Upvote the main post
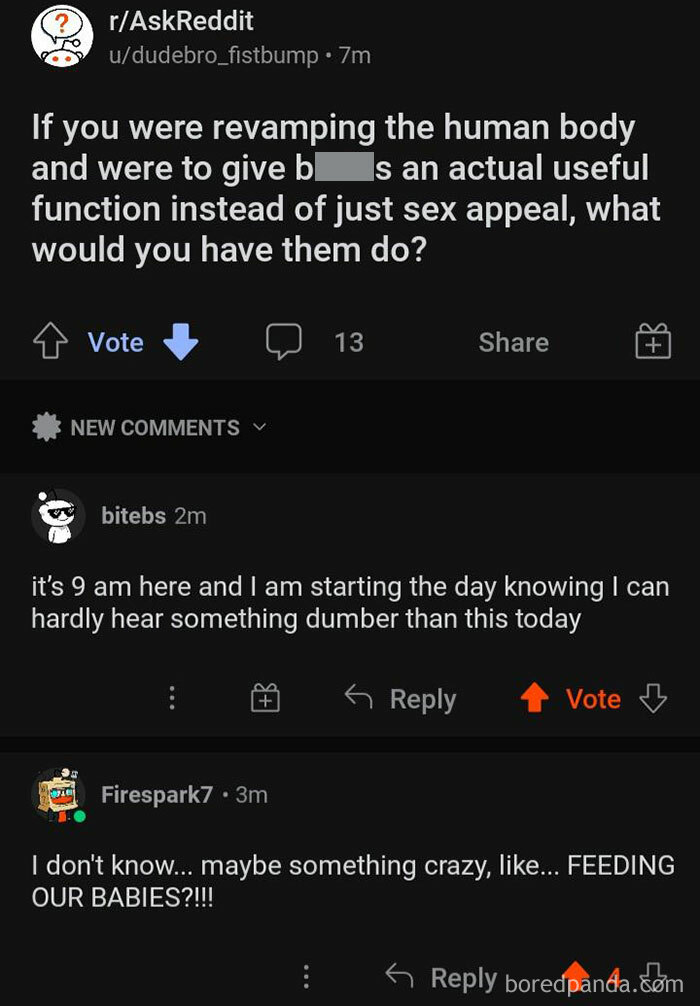This screenshot has width=700, height=1006. (x=49, y=340)
